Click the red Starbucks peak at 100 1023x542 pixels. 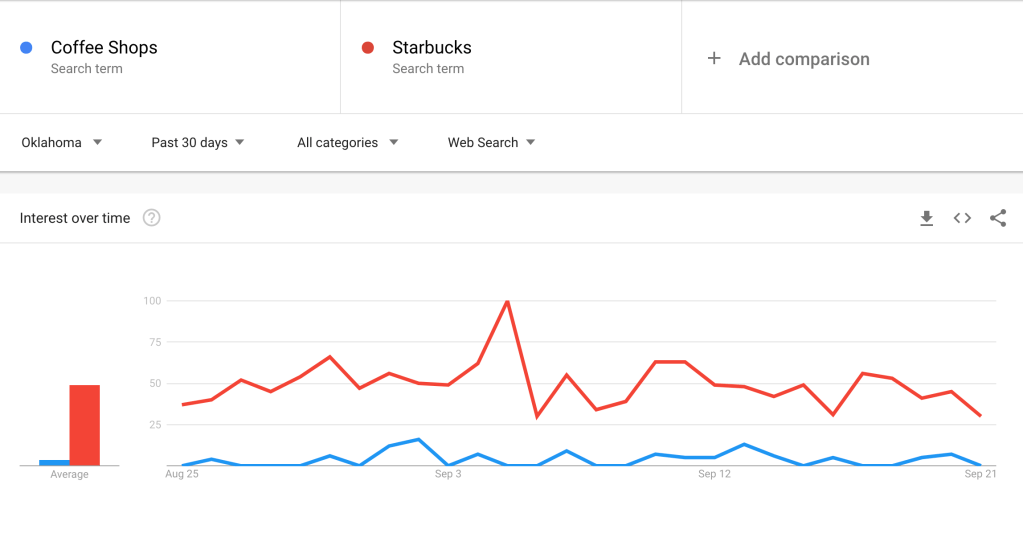(x=508, y=301)
